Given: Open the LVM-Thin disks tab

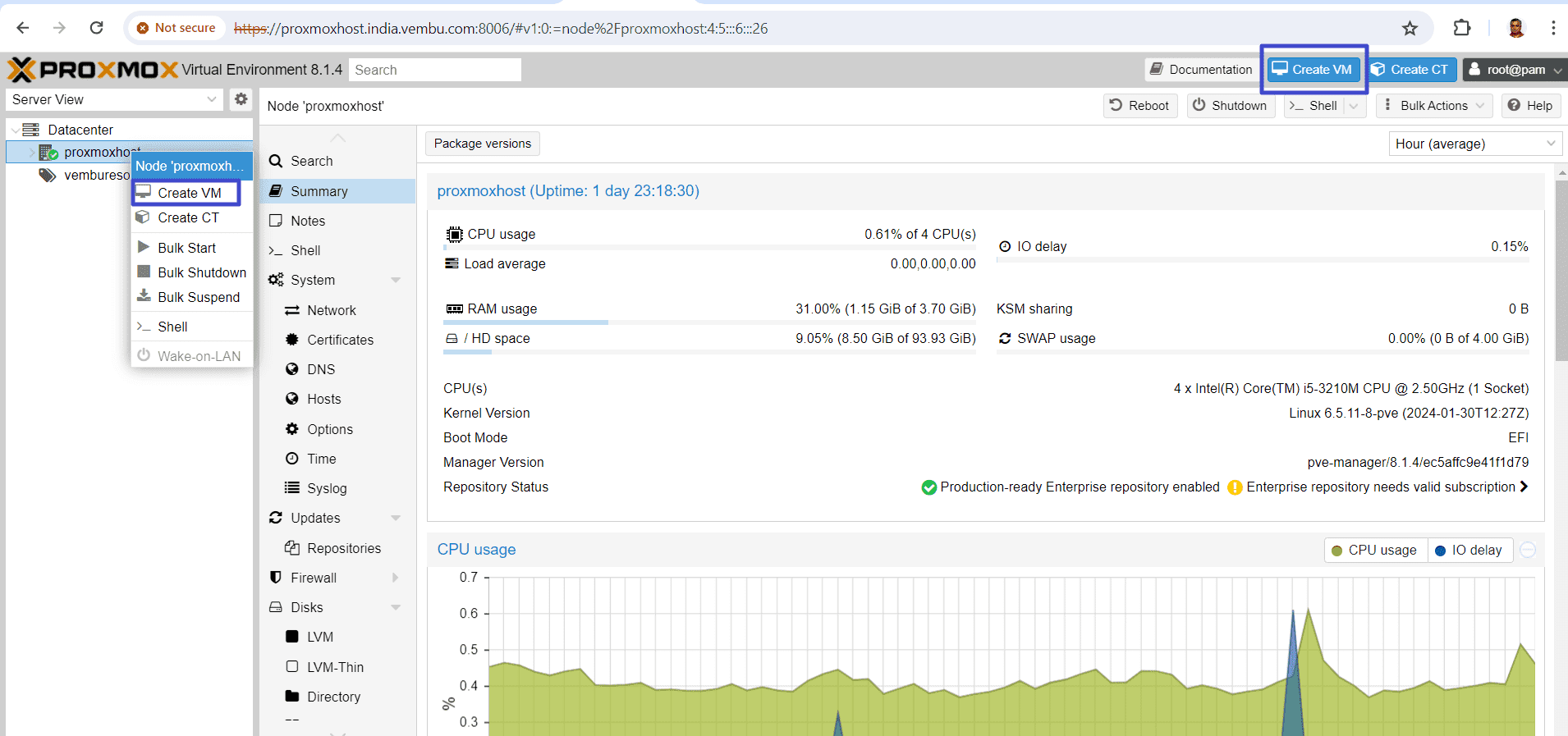Looking at the screenshot, I should [338, 667].
